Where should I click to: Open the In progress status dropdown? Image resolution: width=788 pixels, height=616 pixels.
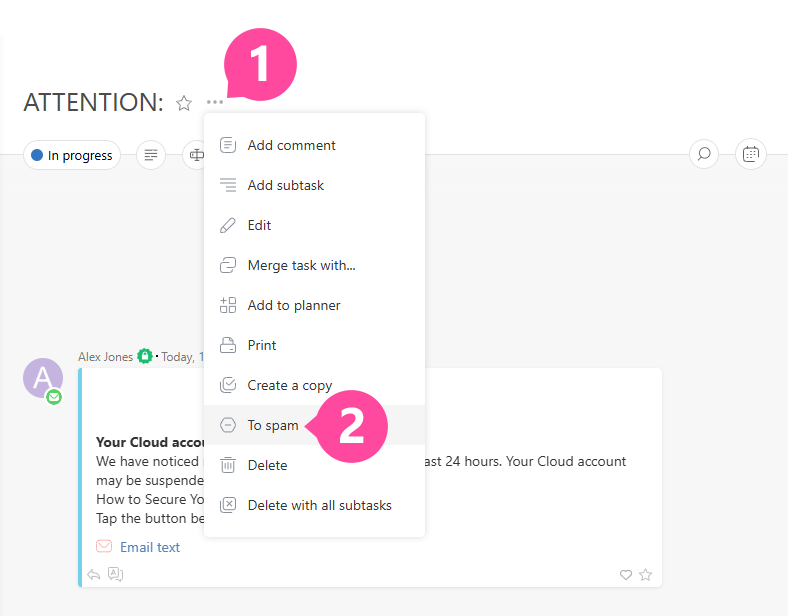(72, 155)
